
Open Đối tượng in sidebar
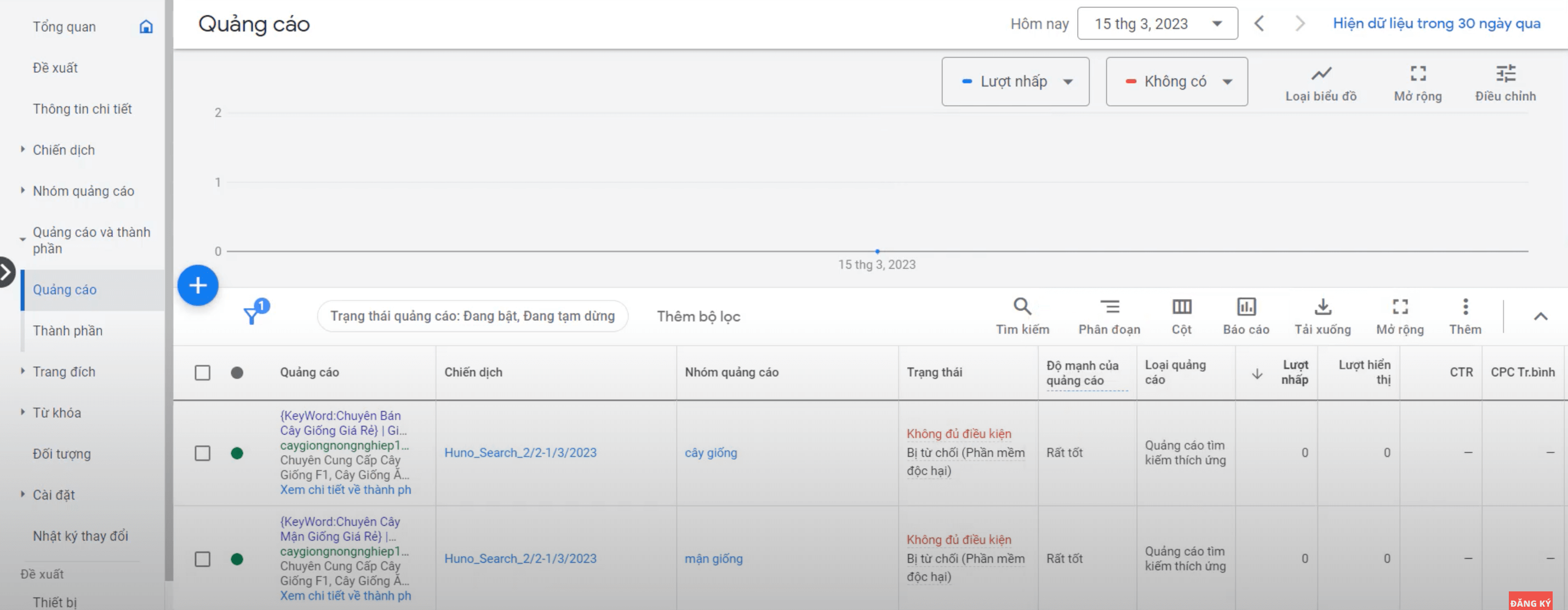click(61, 454)
